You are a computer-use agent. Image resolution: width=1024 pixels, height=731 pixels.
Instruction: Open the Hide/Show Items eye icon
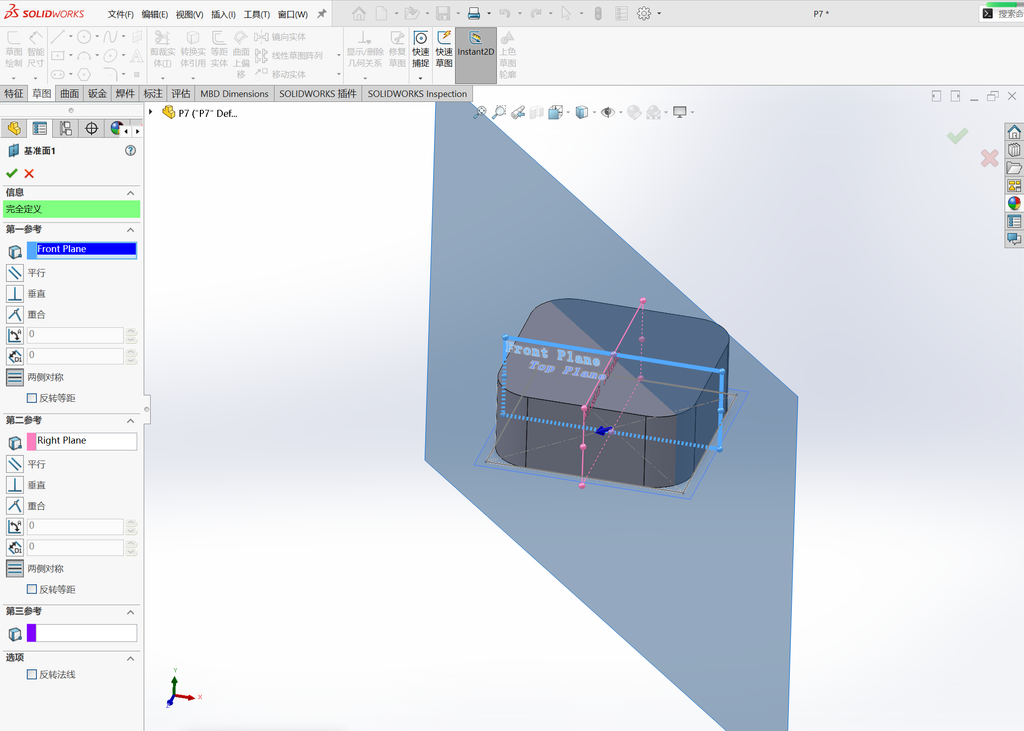coord(607,112)
